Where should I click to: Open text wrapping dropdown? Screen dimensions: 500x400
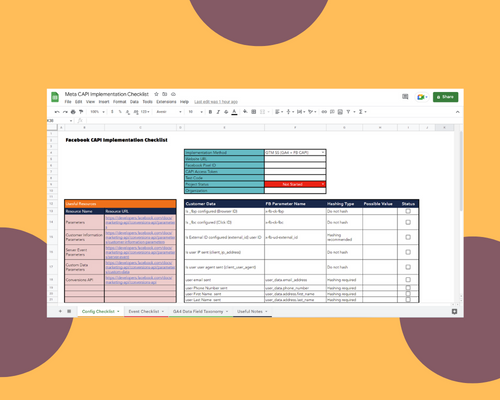(301, 112)
